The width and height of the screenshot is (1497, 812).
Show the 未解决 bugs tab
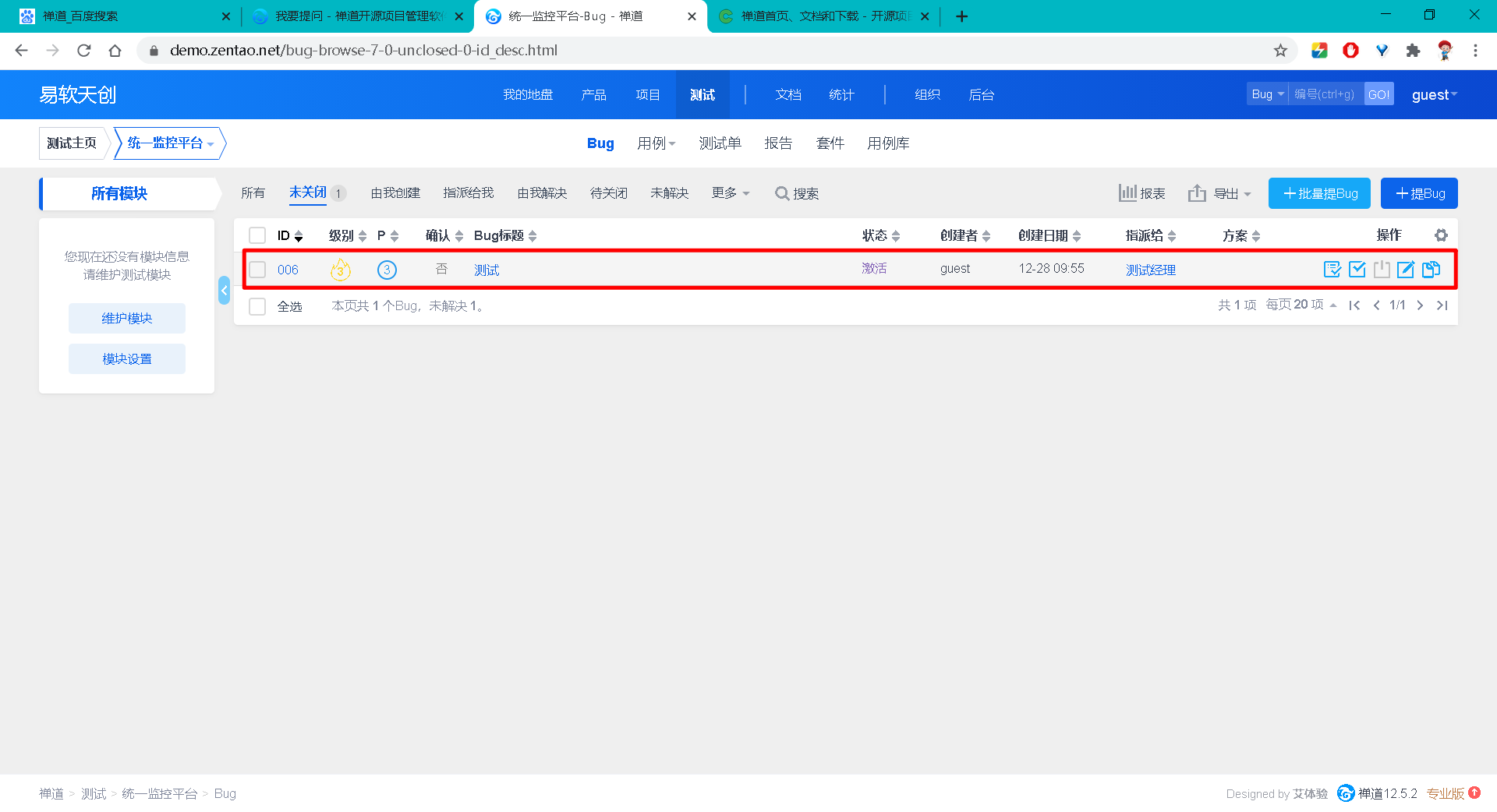point(670,193)
